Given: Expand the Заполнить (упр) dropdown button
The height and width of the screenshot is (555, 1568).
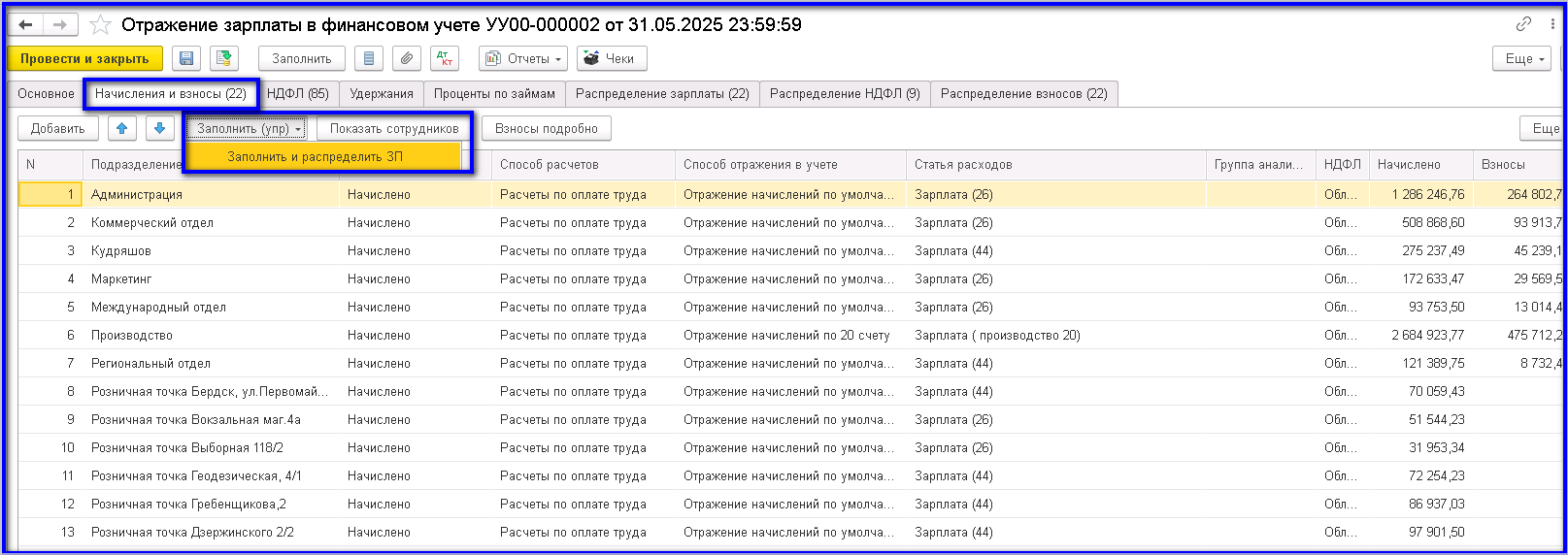Looking at the screenshot, I should [249, 128].
